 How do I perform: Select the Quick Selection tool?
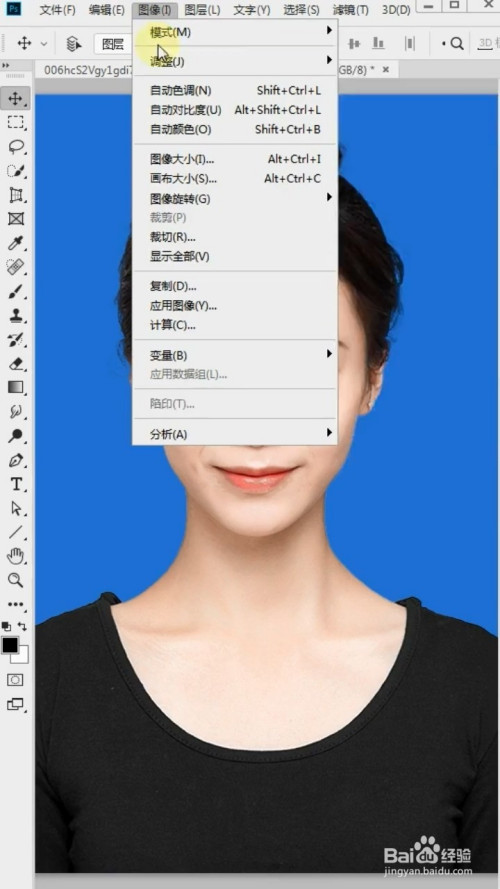click(x=15, y=171)
